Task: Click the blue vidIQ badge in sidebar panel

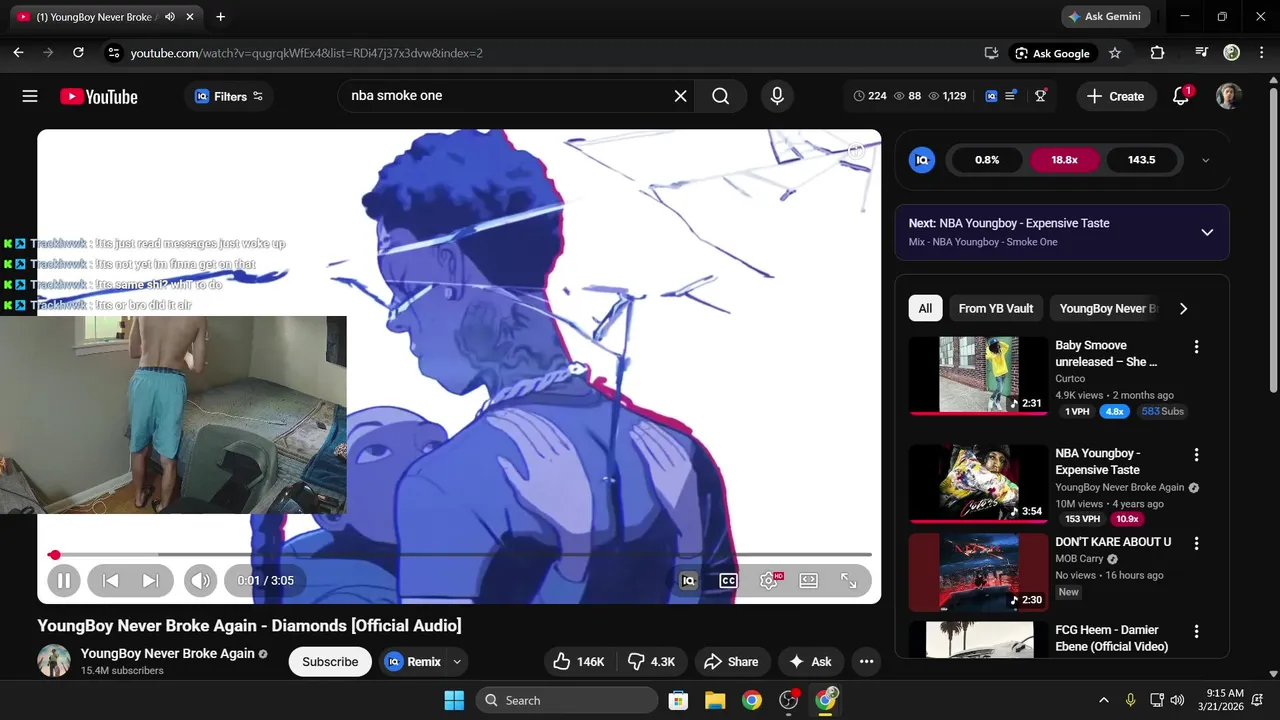Action: click(922, 160)
